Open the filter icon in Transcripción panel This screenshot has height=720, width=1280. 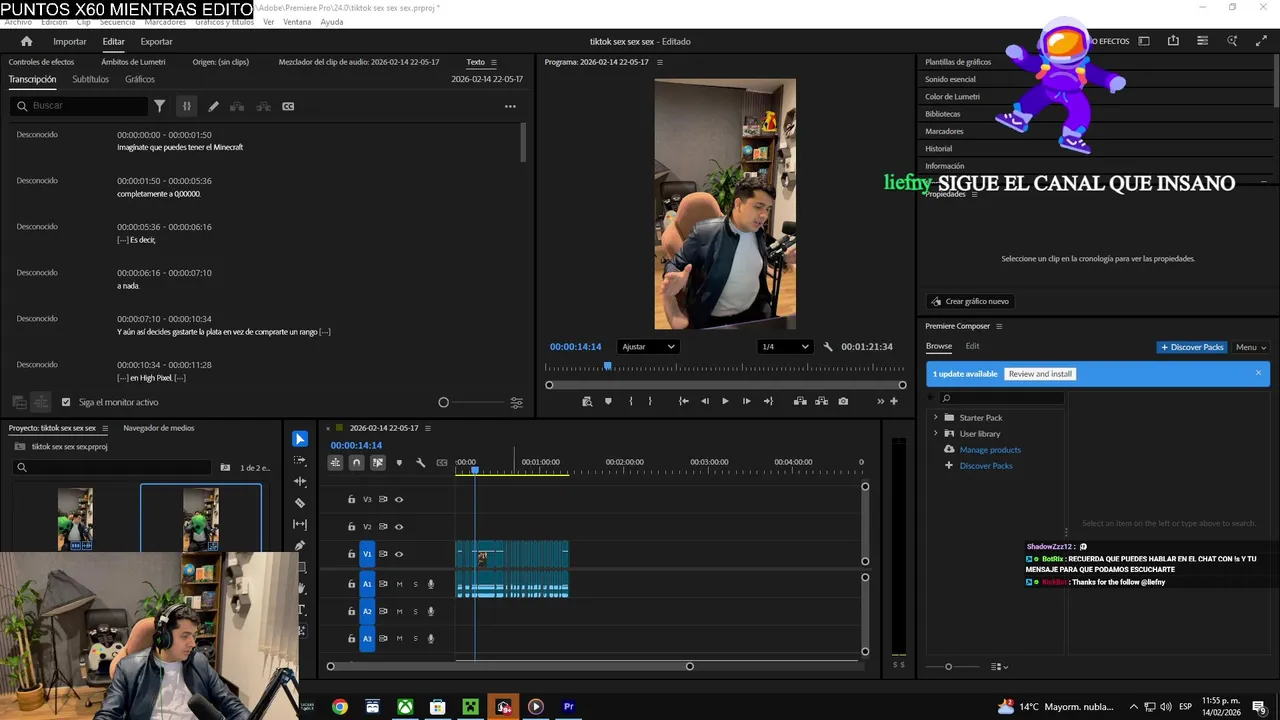tap(159, 106)
